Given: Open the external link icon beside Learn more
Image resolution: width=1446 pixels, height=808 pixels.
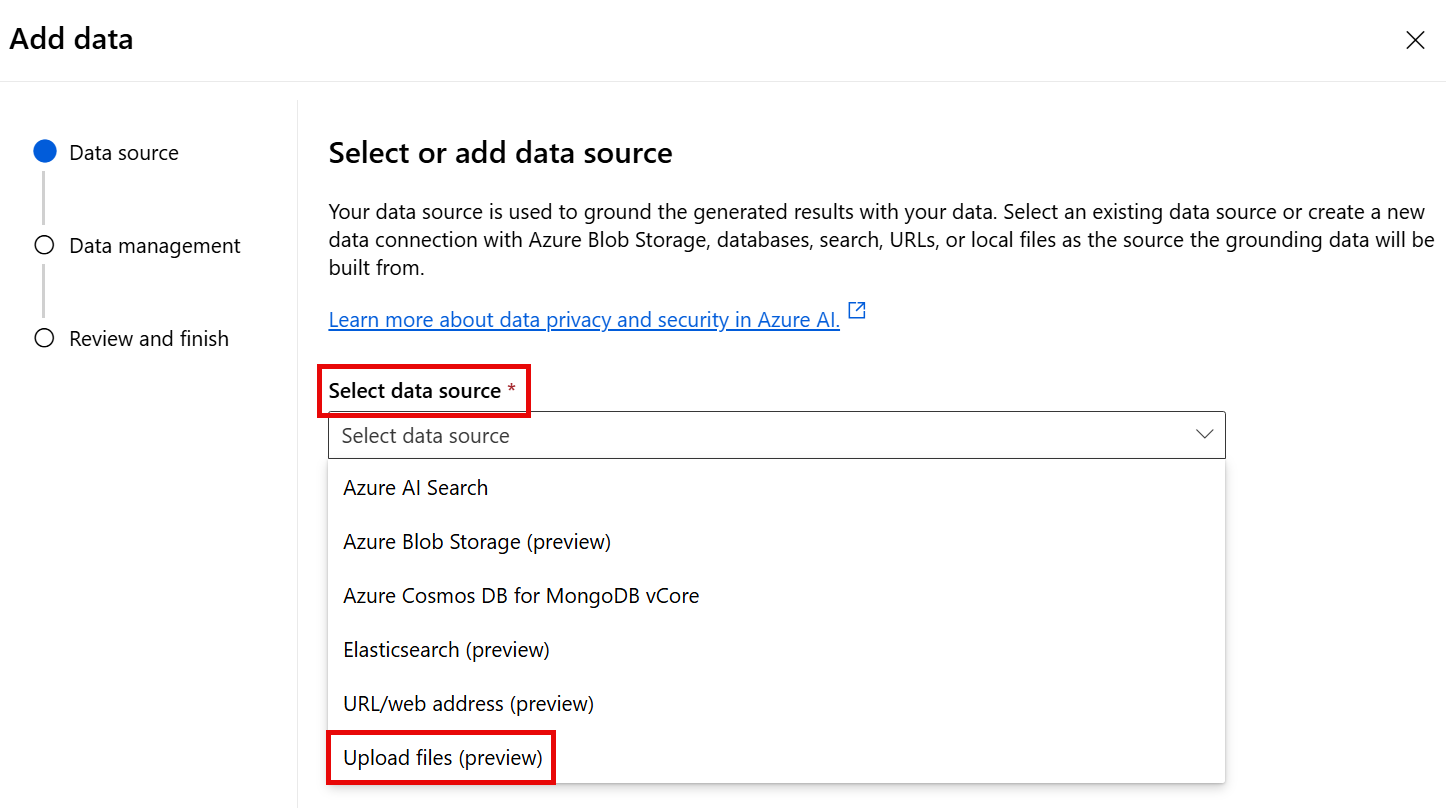Looking at the screenshot, I should (x=856, y=311).
